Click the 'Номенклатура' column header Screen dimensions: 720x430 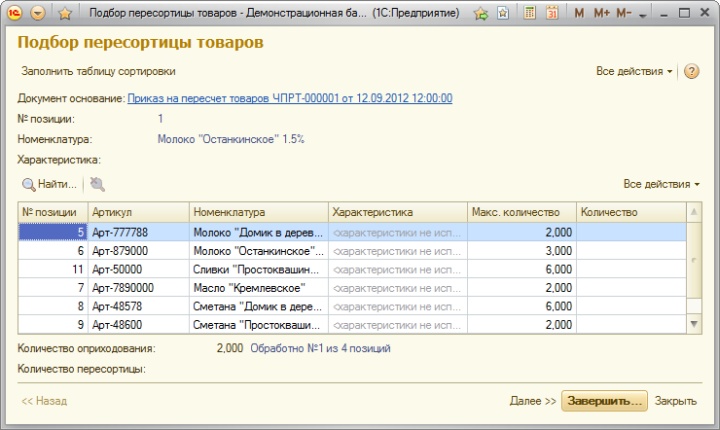tap(259, 212)
